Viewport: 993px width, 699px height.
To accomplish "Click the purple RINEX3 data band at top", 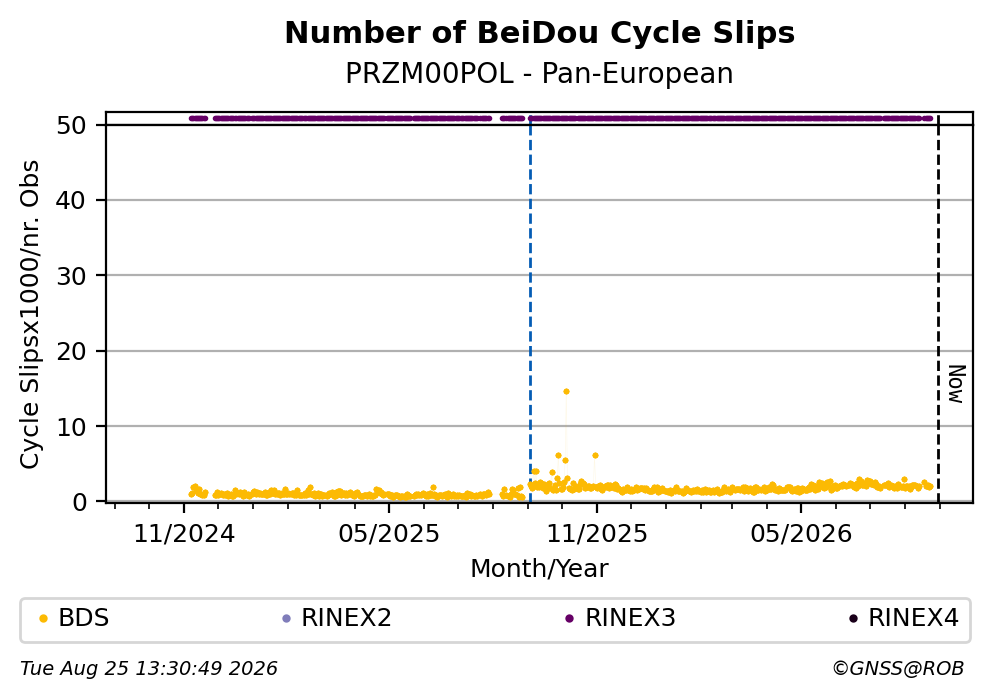I will [x=561, y=118].
